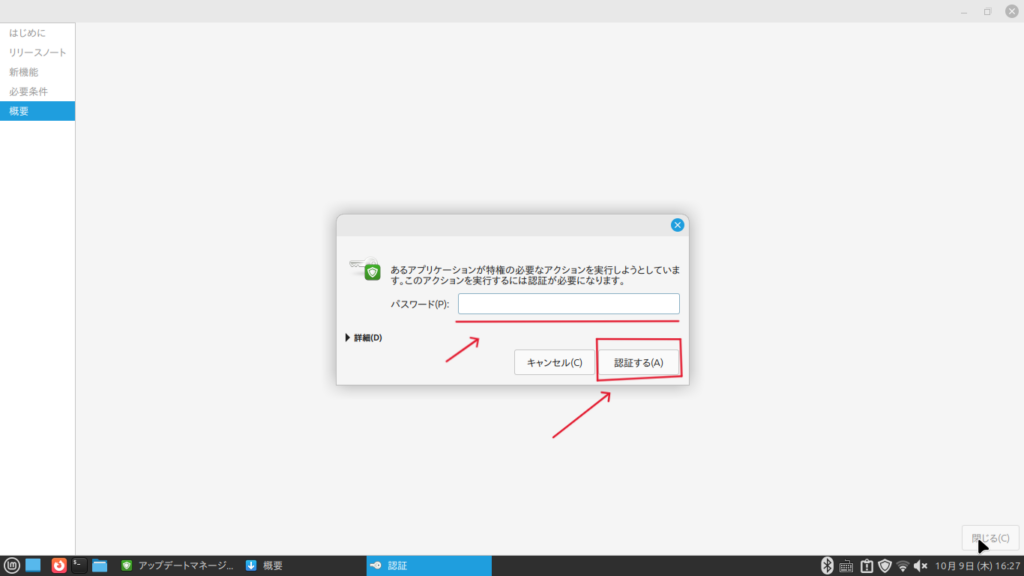Switch to the 新機能 sidebar item

(x=24, y=72)
